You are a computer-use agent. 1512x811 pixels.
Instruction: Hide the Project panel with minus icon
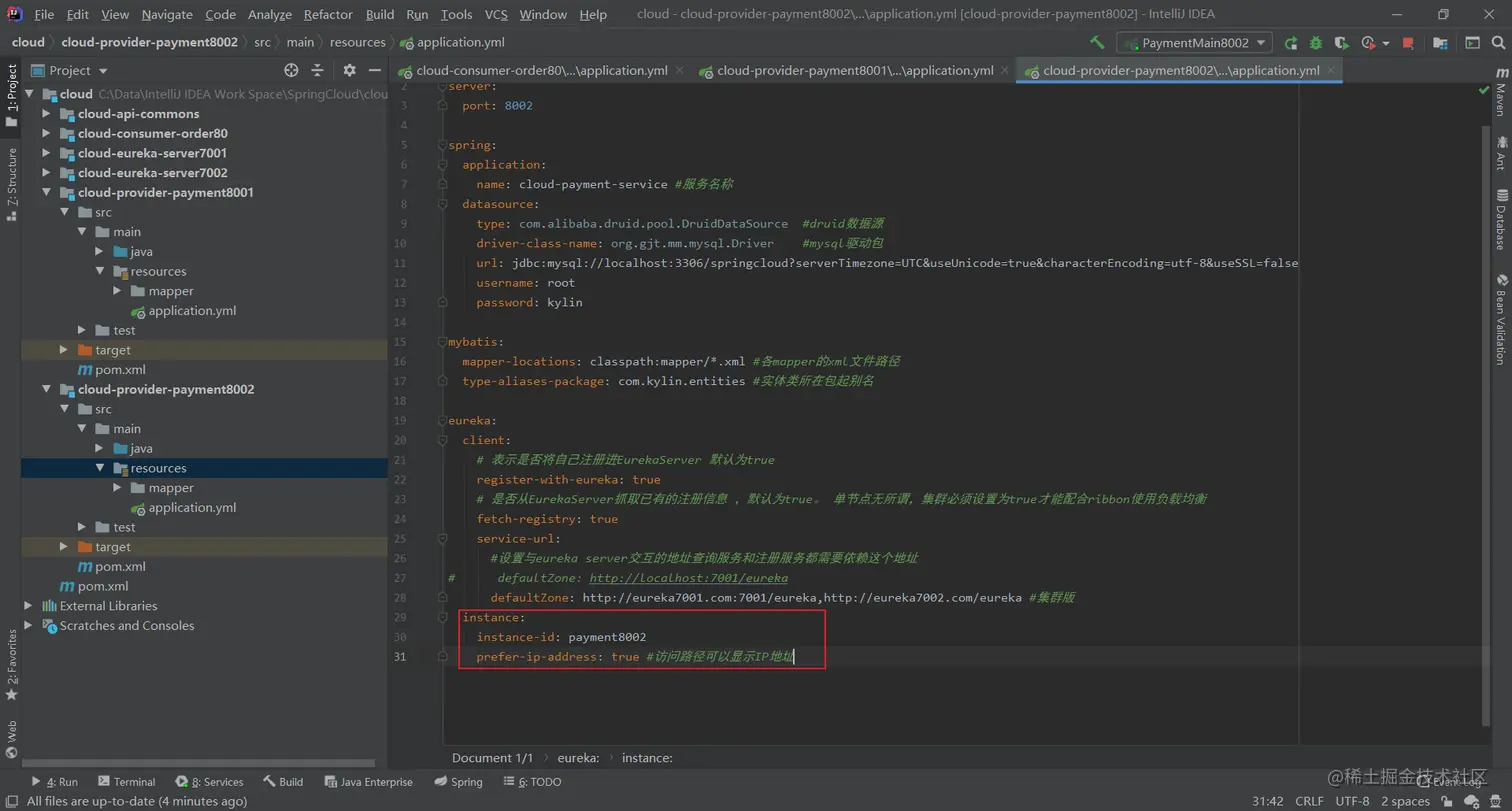[x=375, y=70]
